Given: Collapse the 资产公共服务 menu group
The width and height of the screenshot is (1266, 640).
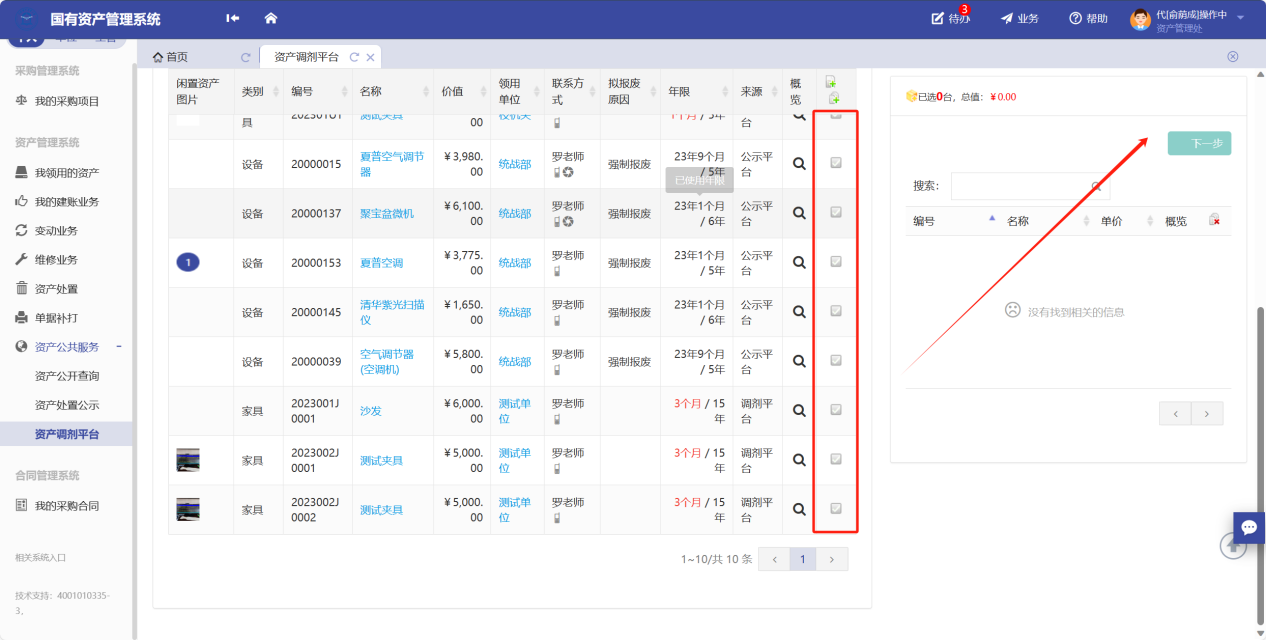Looking at the screenshot, I should tap(119, 347).
